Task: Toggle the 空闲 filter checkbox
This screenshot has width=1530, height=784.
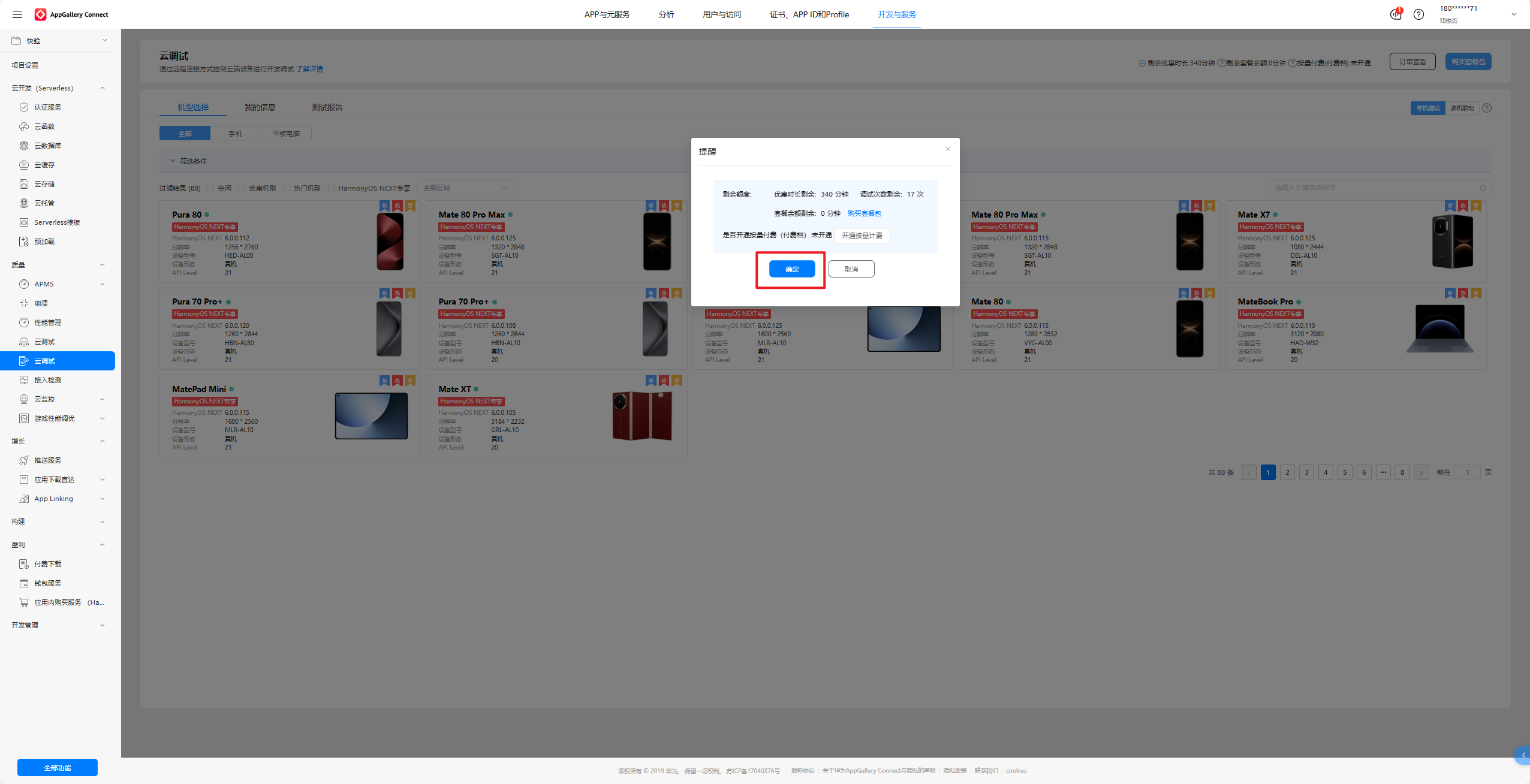Action: point(211,188)
